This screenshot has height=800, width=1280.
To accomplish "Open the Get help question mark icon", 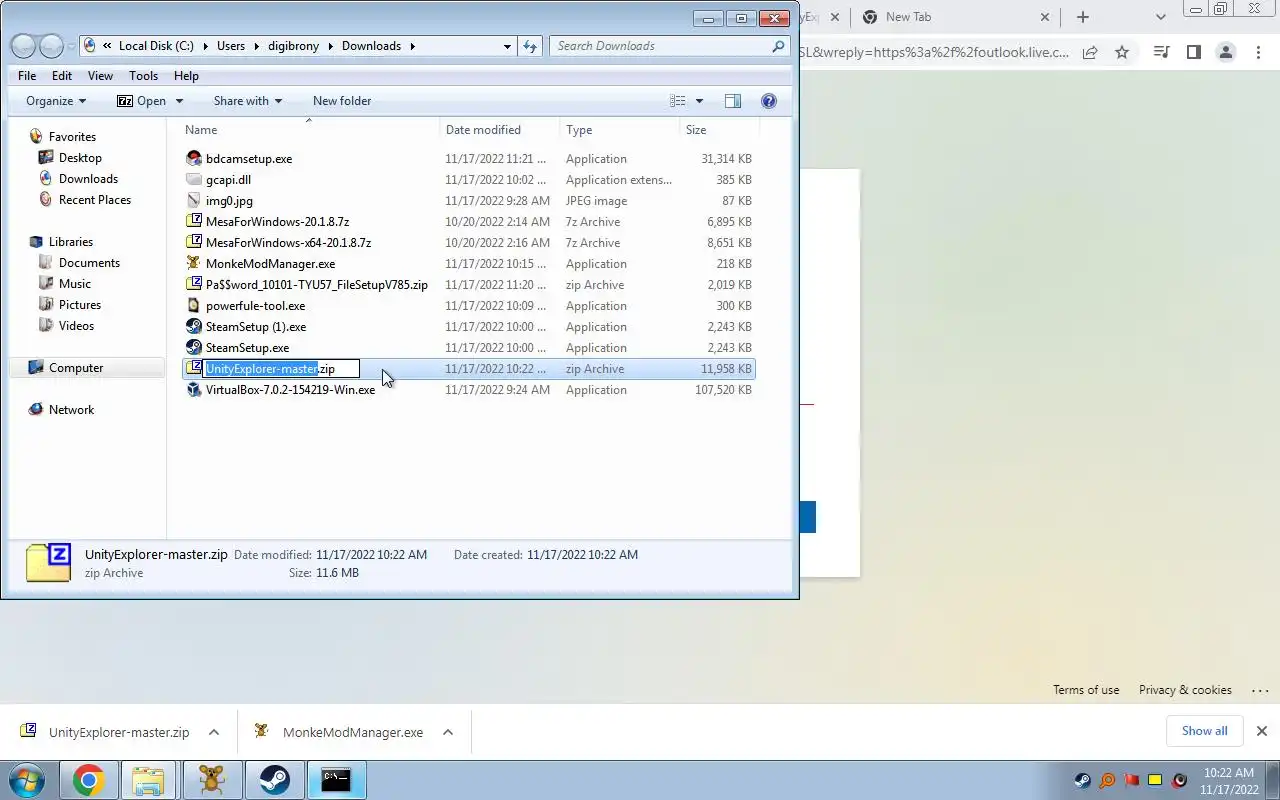I will 769,101.
